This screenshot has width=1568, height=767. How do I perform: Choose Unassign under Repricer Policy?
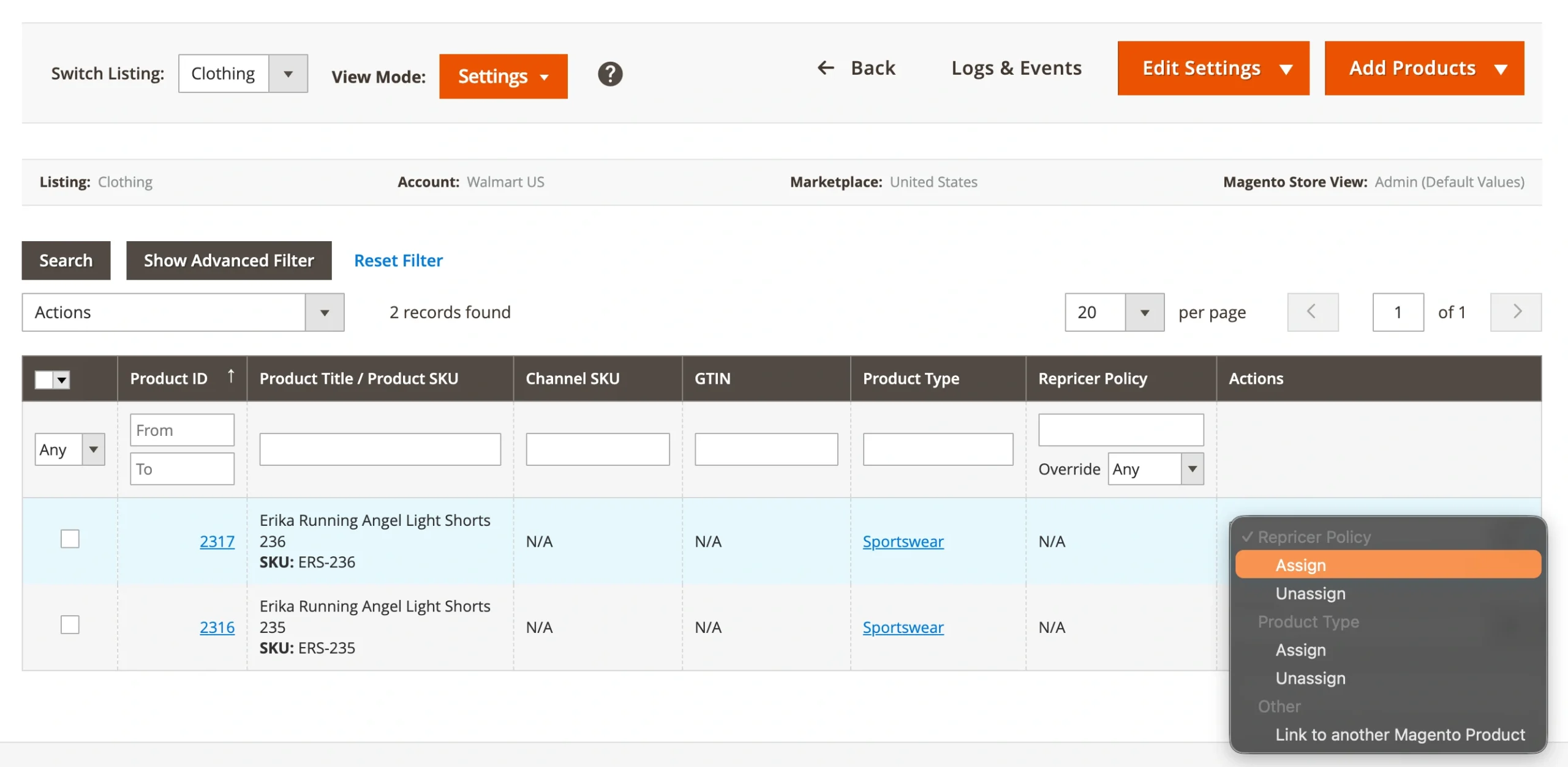click(1310, 593)
